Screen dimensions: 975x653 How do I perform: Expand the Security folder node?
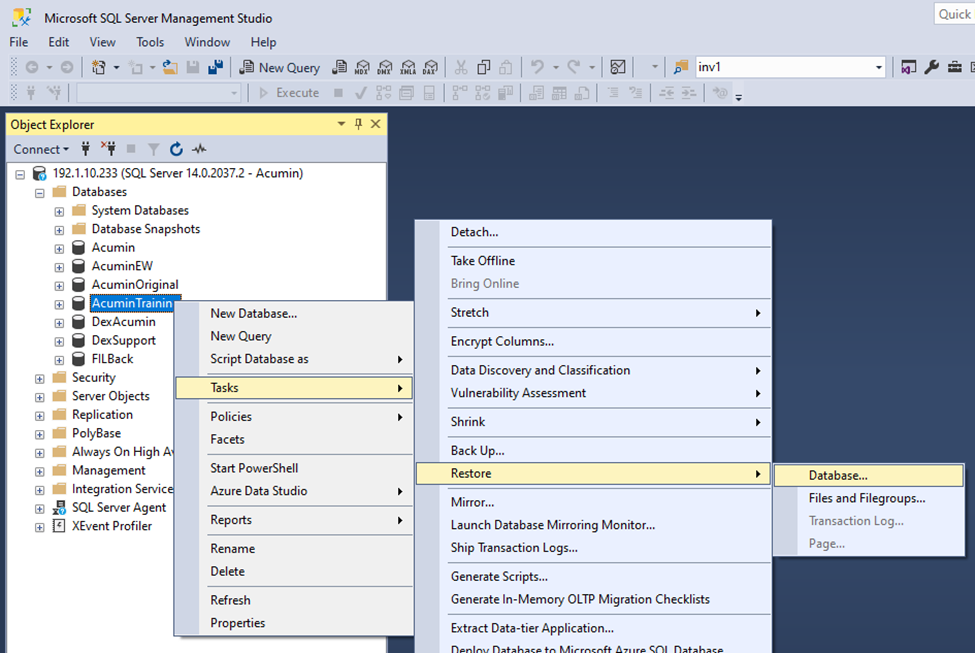pyautogui.click(x=40, y=379)
